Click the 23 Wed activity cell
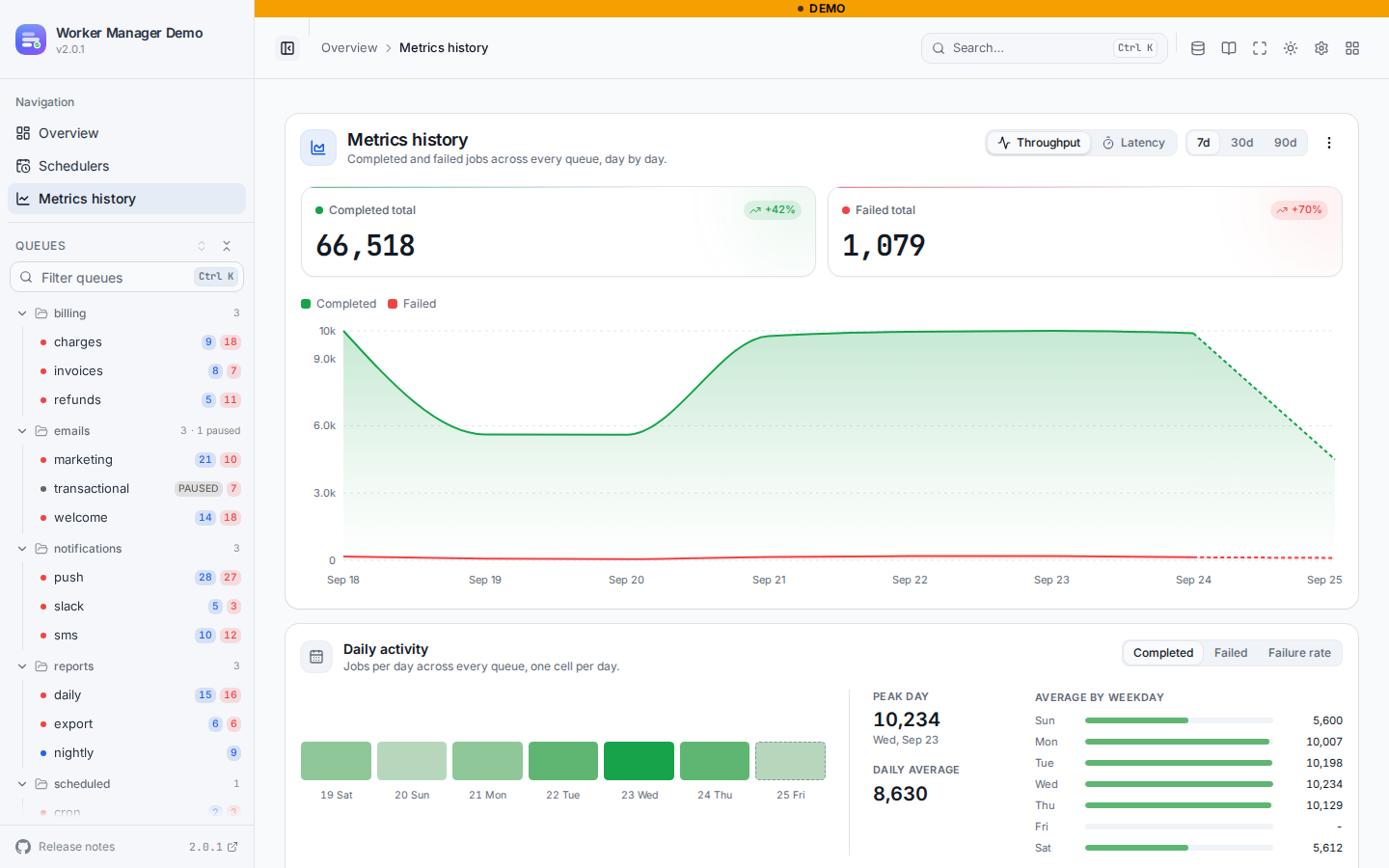 [639, 761]
